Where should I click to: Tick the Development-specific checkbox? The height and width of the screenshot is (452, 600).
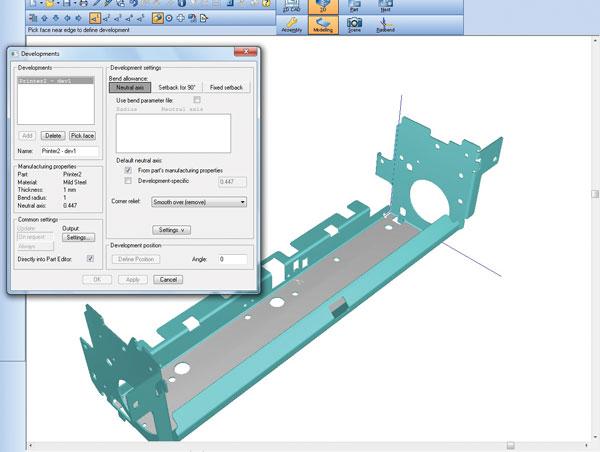[x=128, y=181]
